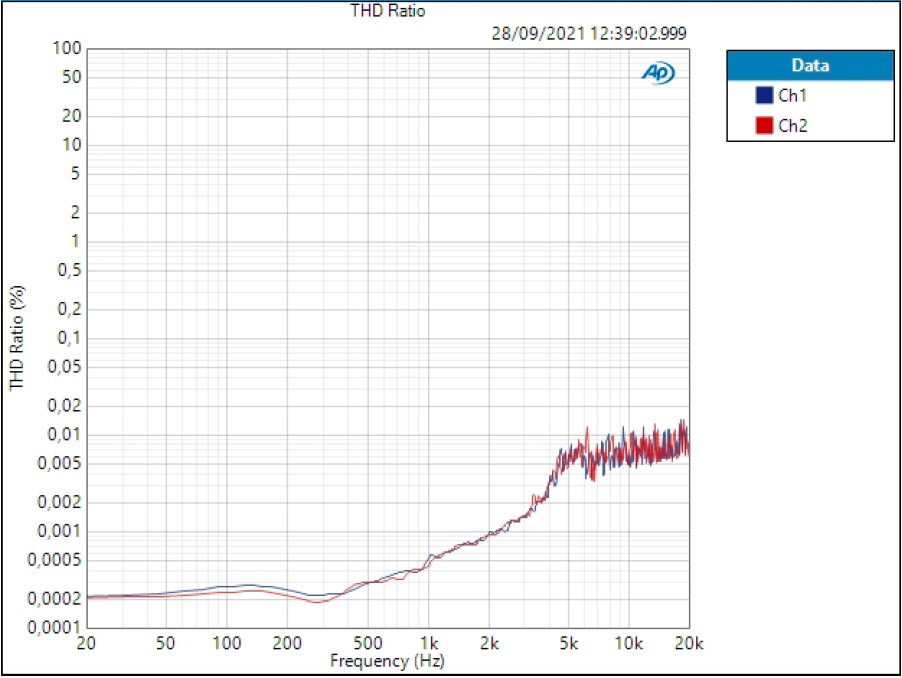Click the red Ch2 color swatch
902x678 pixels.
[764, 125]
